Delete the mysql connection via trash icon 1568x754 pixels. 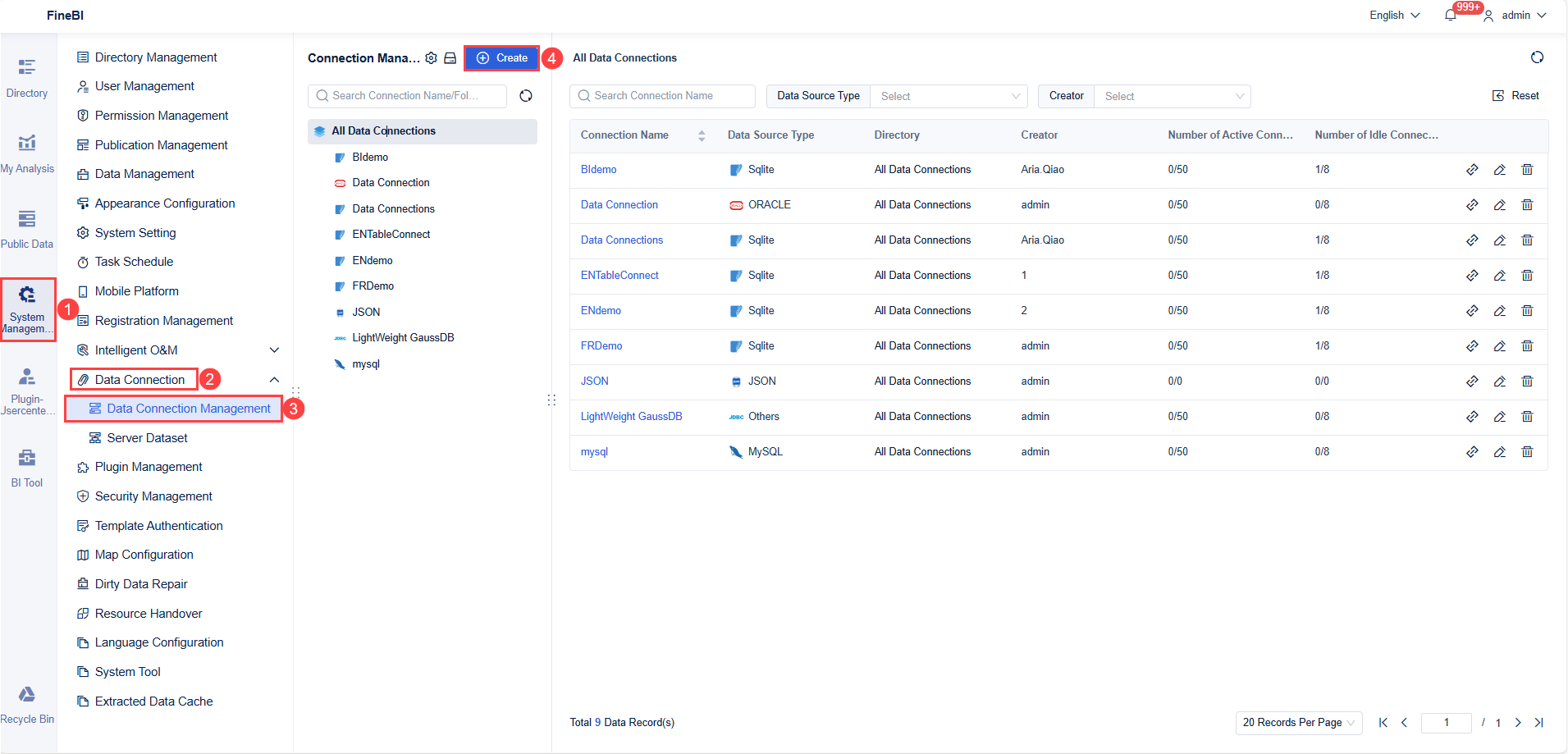click(1528, 451)
